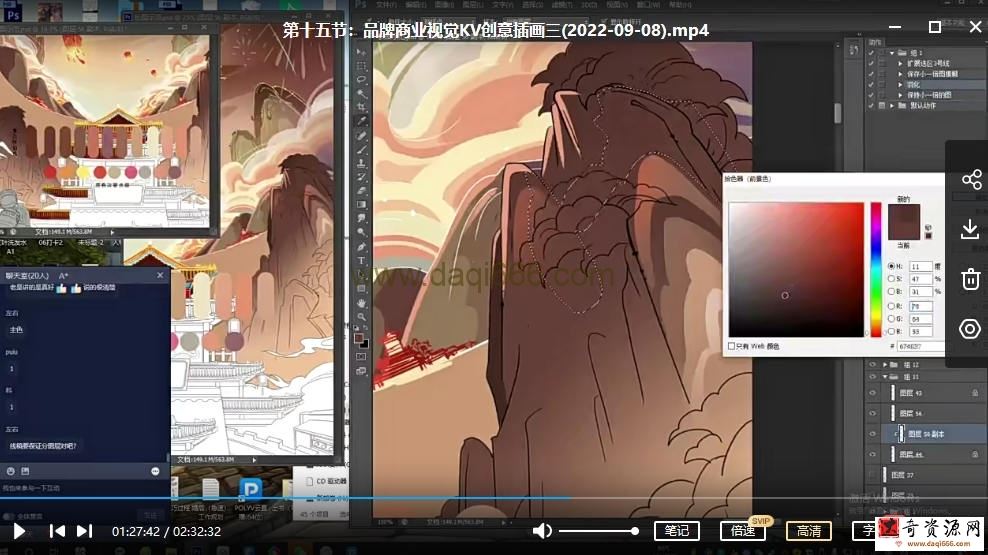
Task: Open the POLYV cloud desktop icon
Action: (x=250, y=491)
